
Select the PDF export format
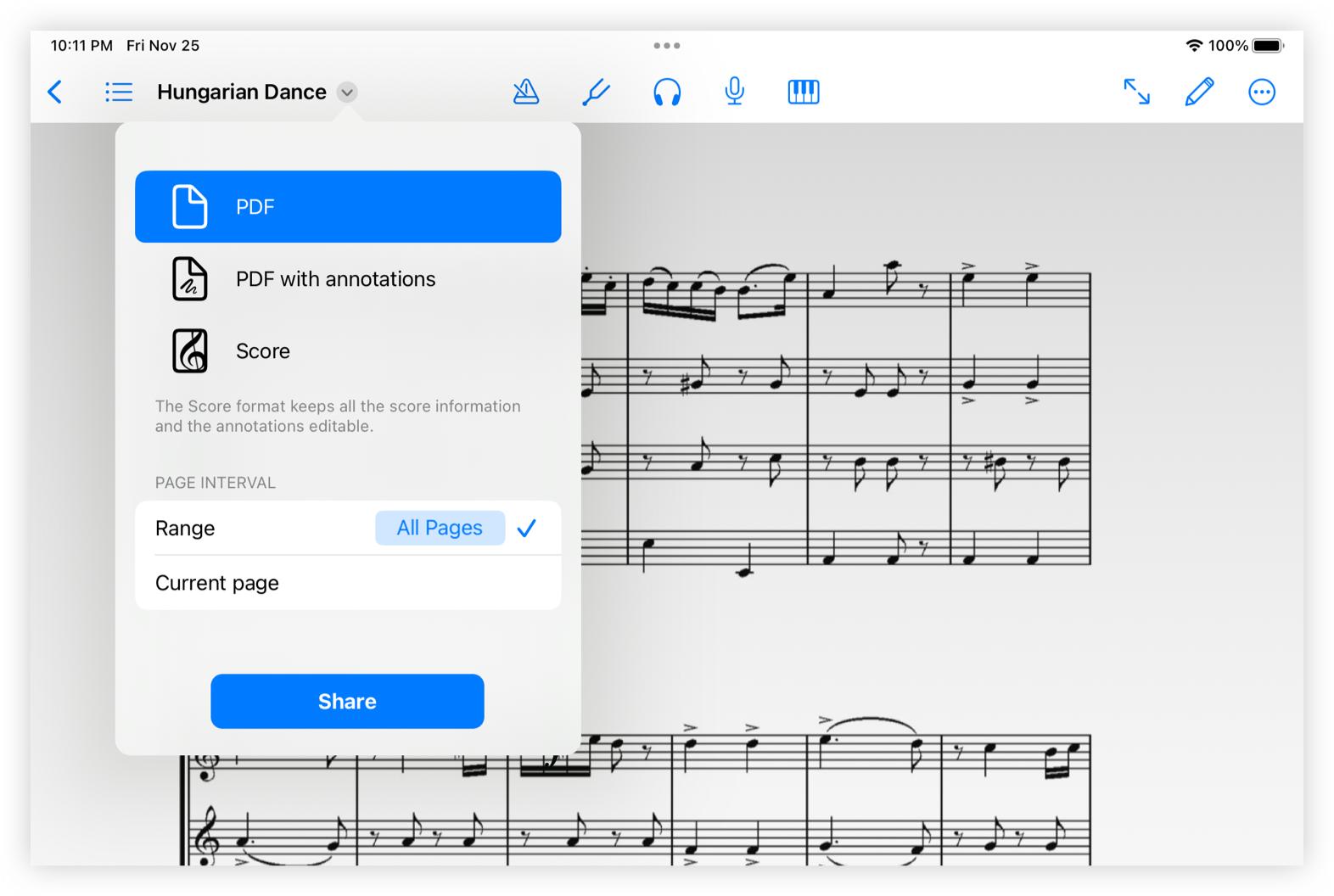tap(348, 207)
